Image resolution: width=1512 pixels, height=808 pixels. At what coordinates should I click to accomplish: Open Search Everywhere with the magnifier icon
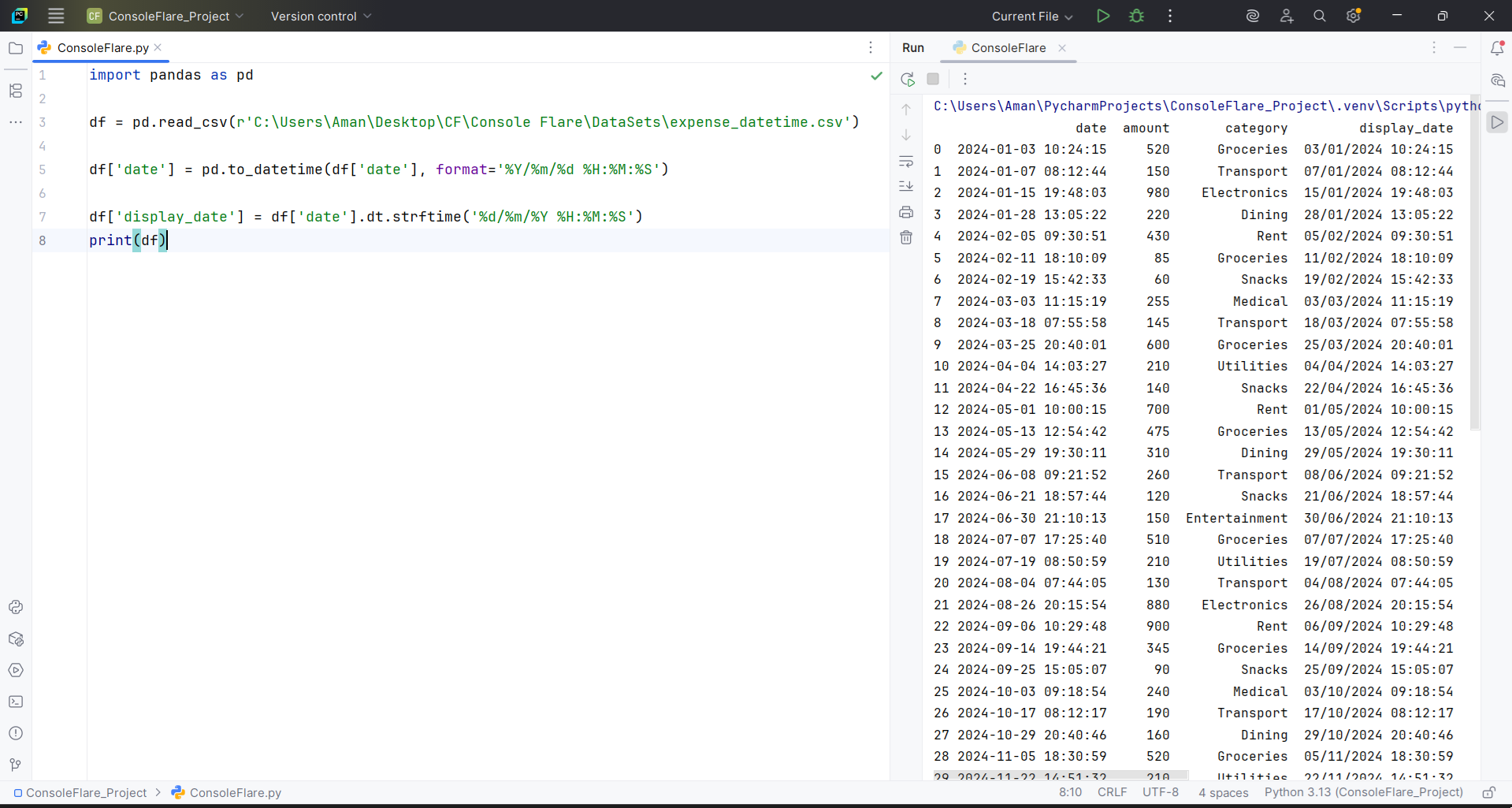pyautogui.click(x=1320, y=16)
